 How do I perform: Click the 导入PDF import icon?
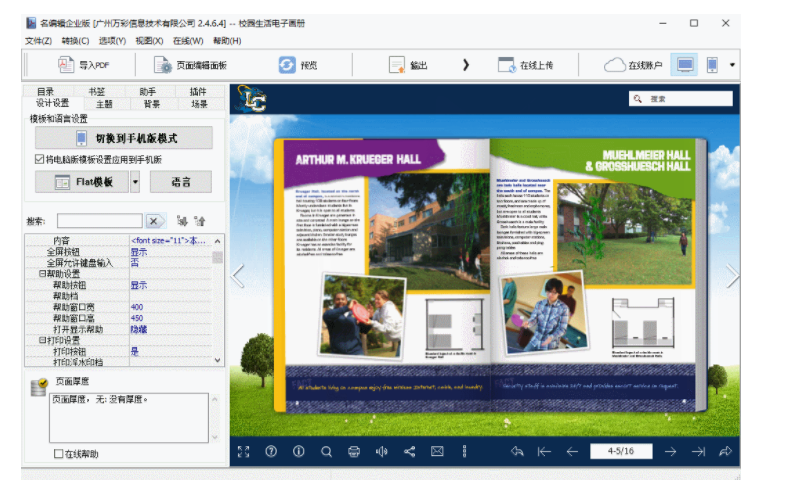coord(66,65)
